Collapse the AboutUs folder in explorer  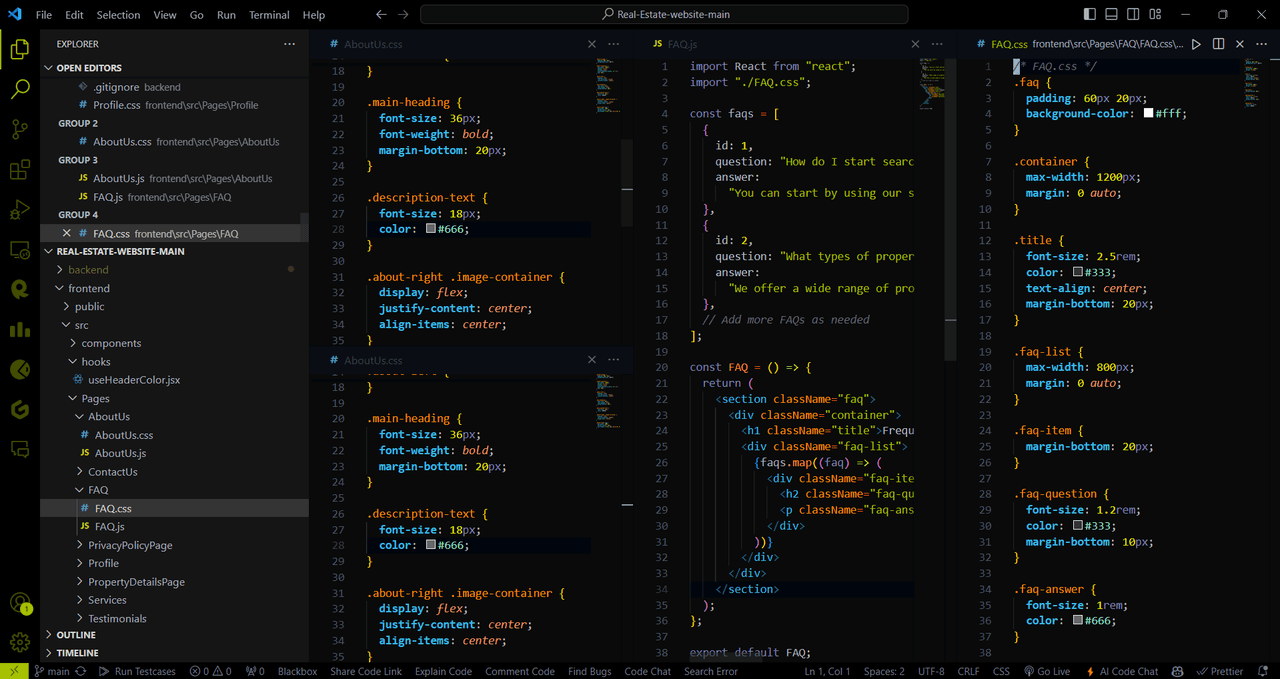pyautogui.click(x=108, y=417)
